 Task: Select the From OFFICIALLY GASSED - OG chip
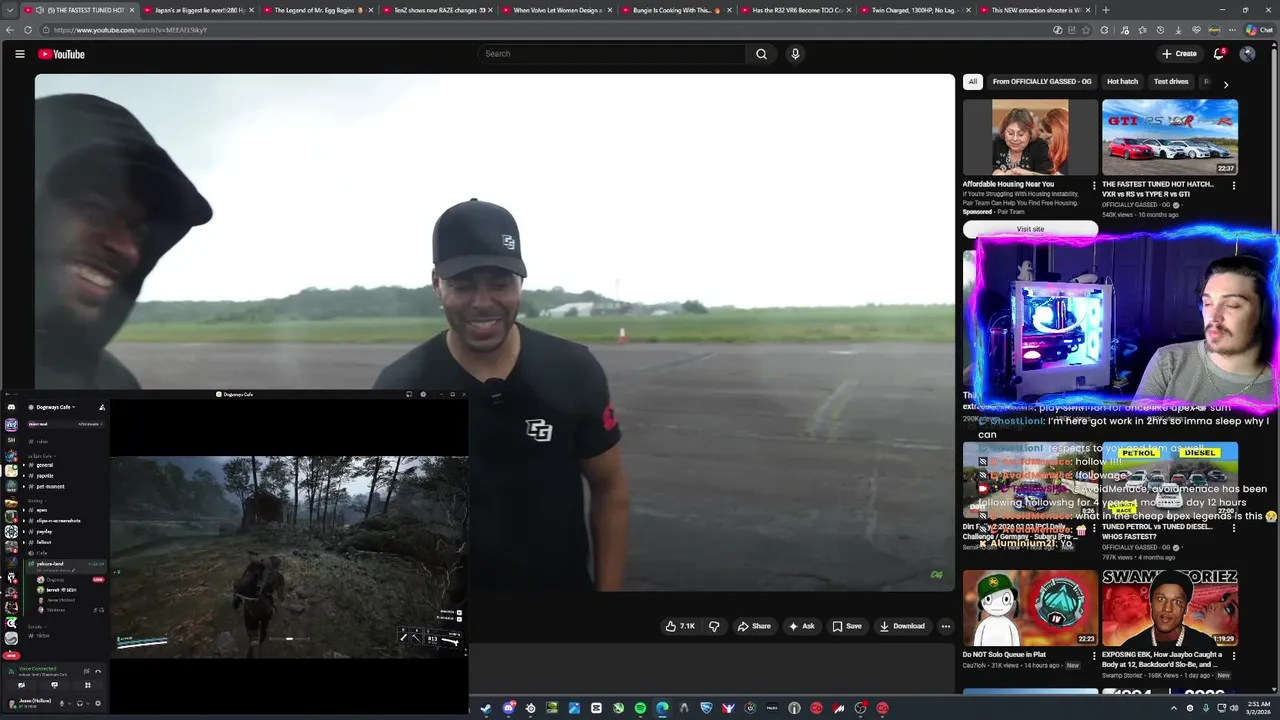pos(1042,82)
